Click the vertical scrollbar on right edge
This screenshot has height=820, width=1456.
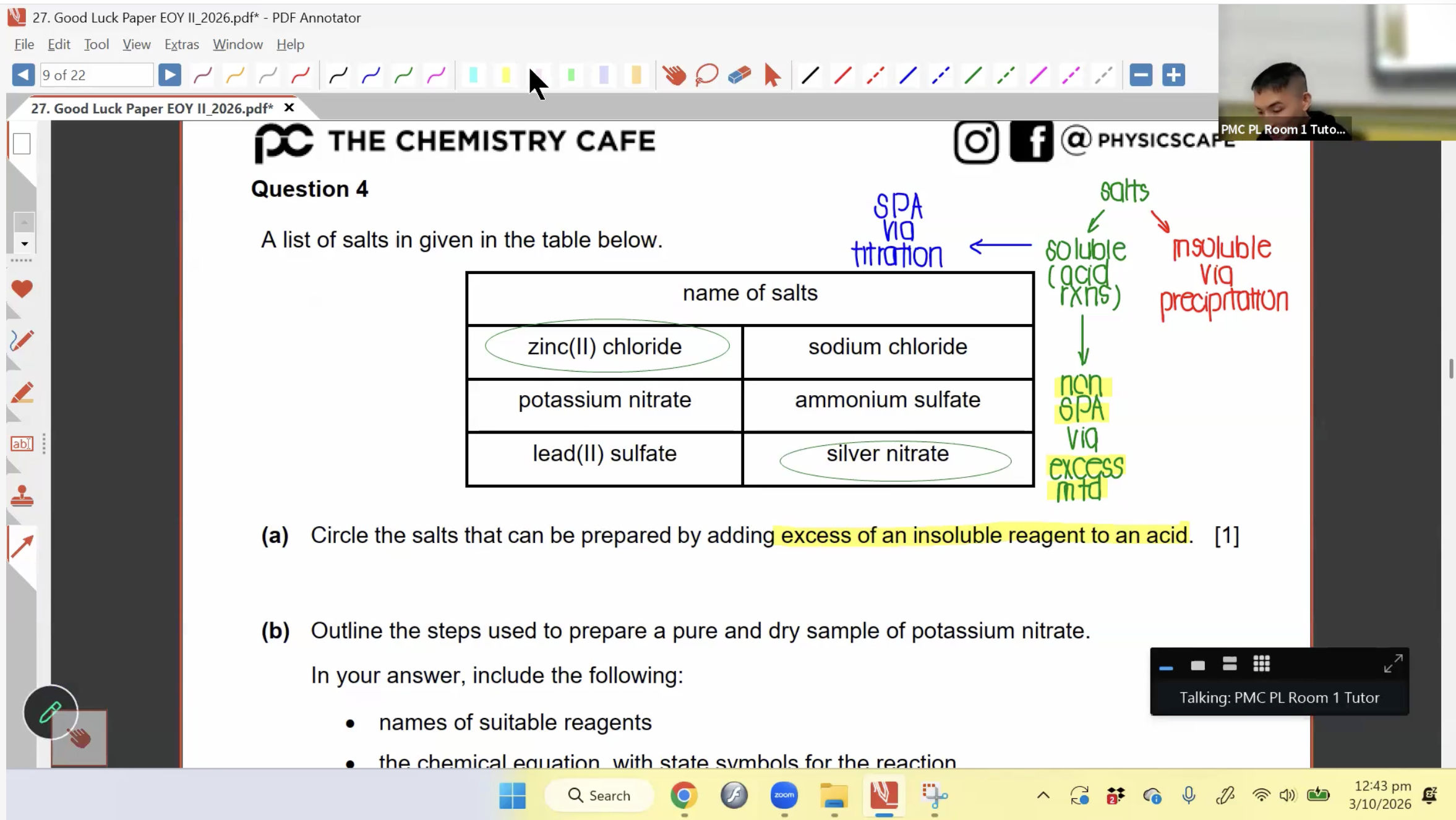coord(1450,369)
